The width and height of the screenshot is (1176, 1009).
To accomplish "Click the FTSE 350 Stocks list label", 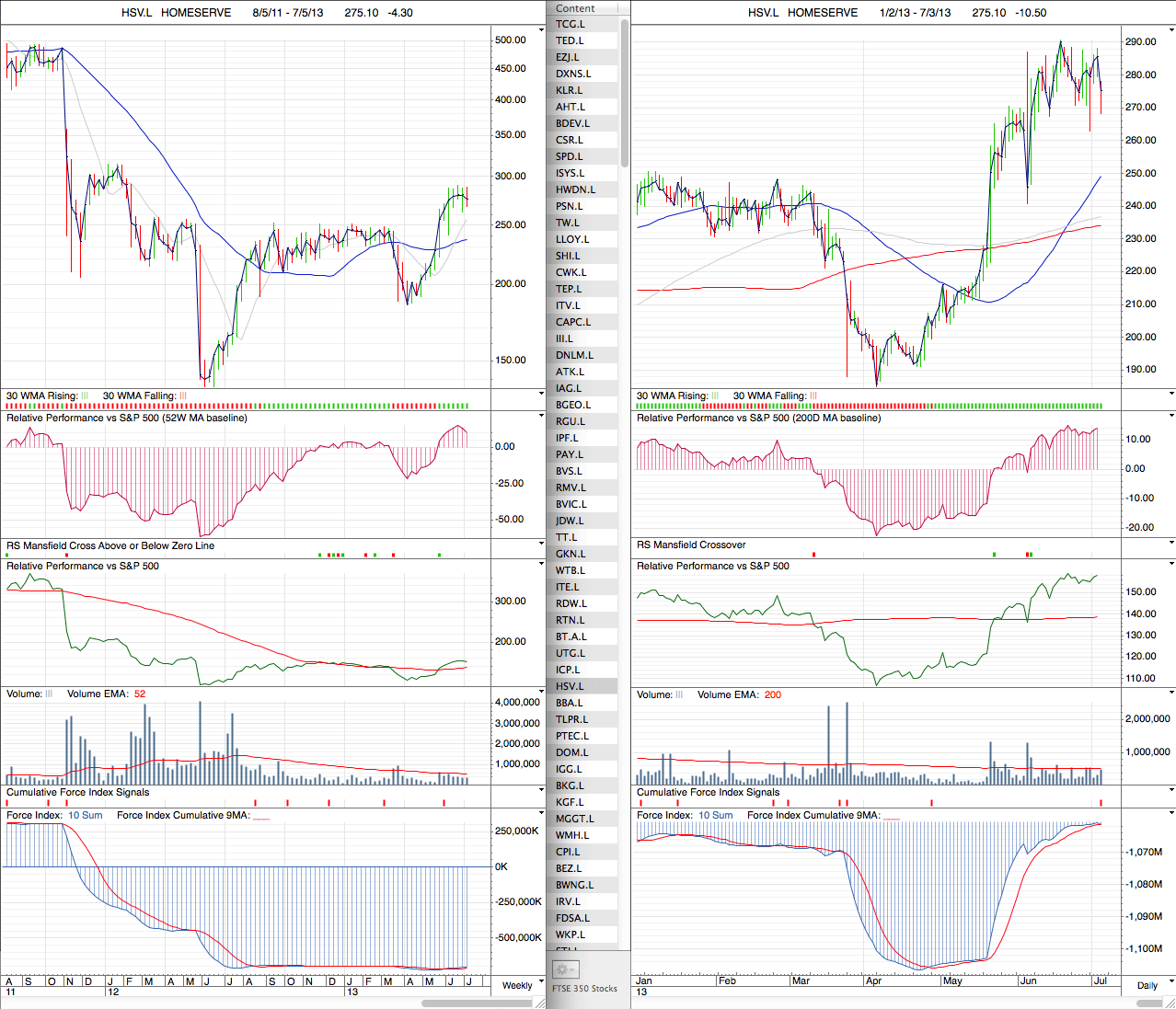I will 585,989.
